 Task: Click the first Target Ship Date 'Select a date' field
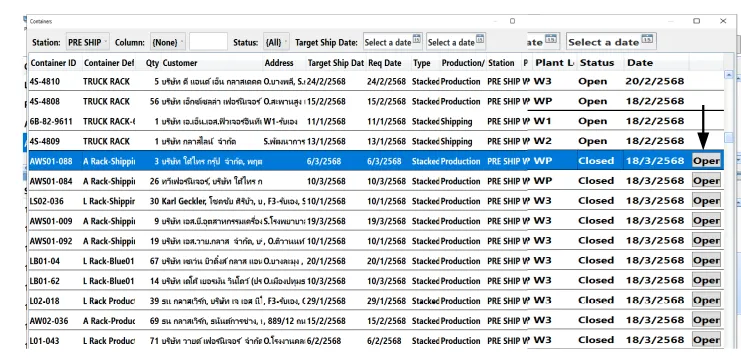tap(392, 42)
